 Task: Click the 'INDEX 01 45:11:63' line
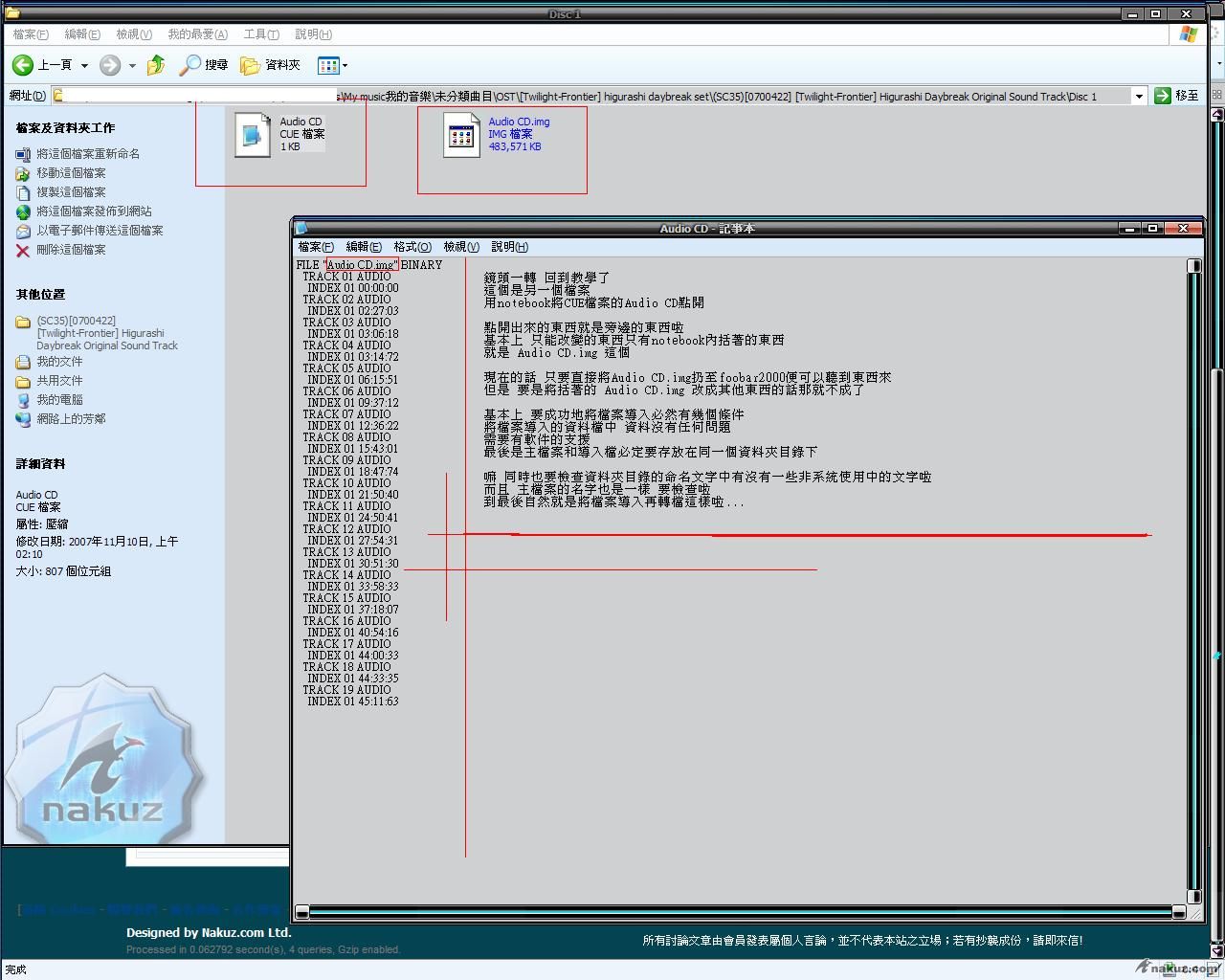[x=353, y=702]
